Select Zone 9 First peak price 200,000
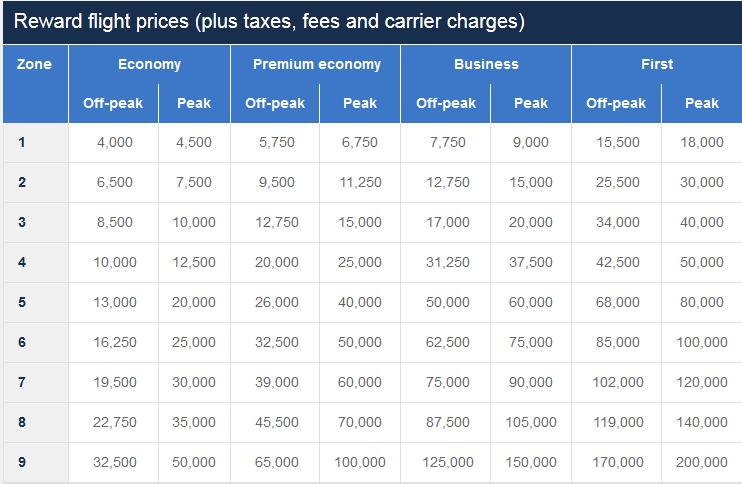The width and height of the screenshot is (742, 484). tap(702, 462)
